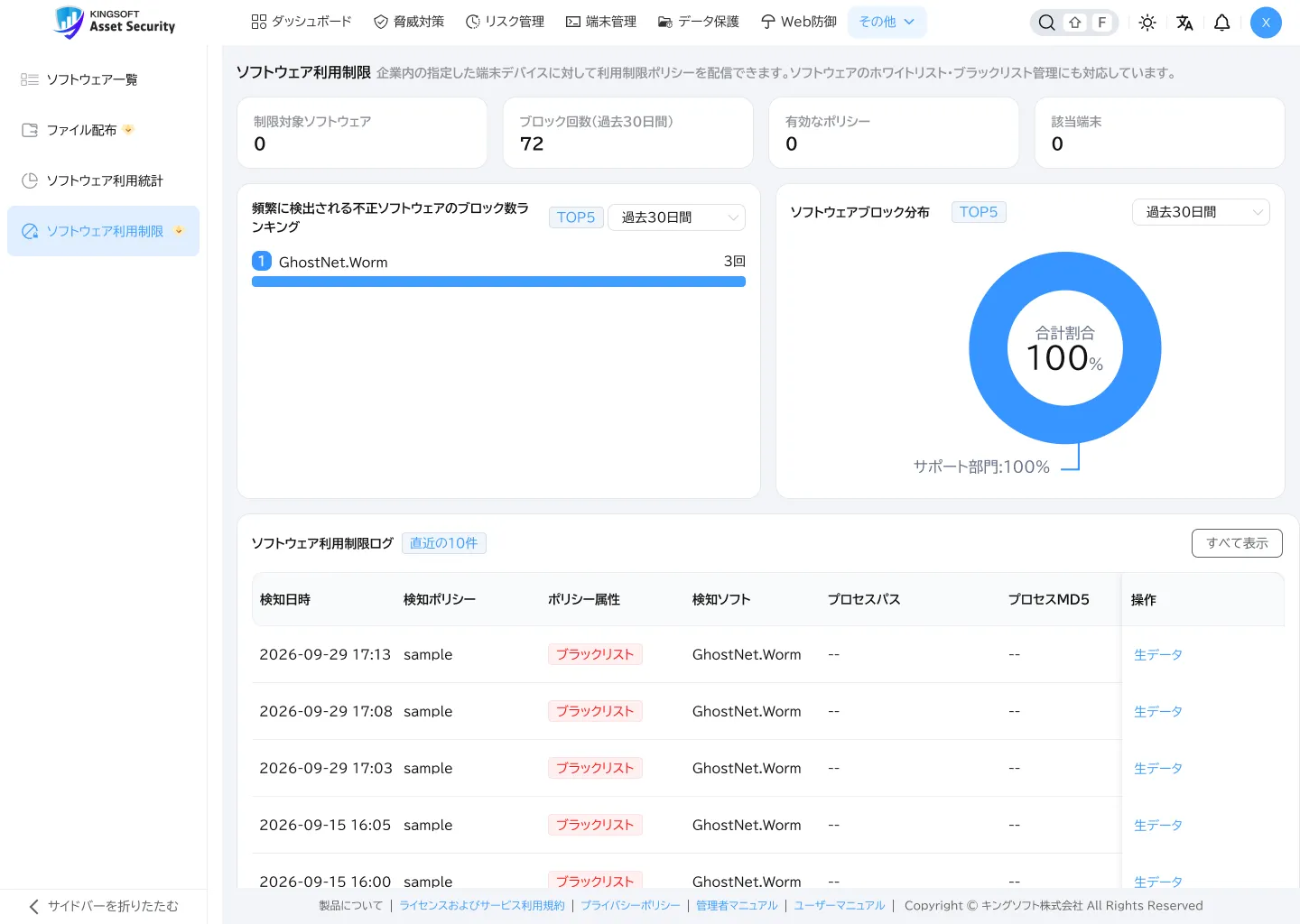Click the Kingsoft Asset Security logo
This screenshot has height=924, width=1300.
click(115, 22)
